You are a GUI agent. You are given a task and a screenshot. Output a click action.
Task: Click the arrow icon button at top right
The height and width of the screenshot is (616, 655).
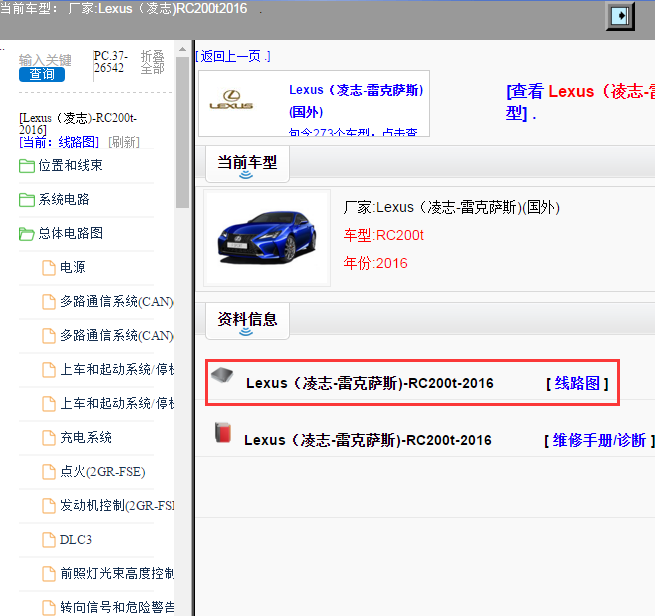click(620, 16)
